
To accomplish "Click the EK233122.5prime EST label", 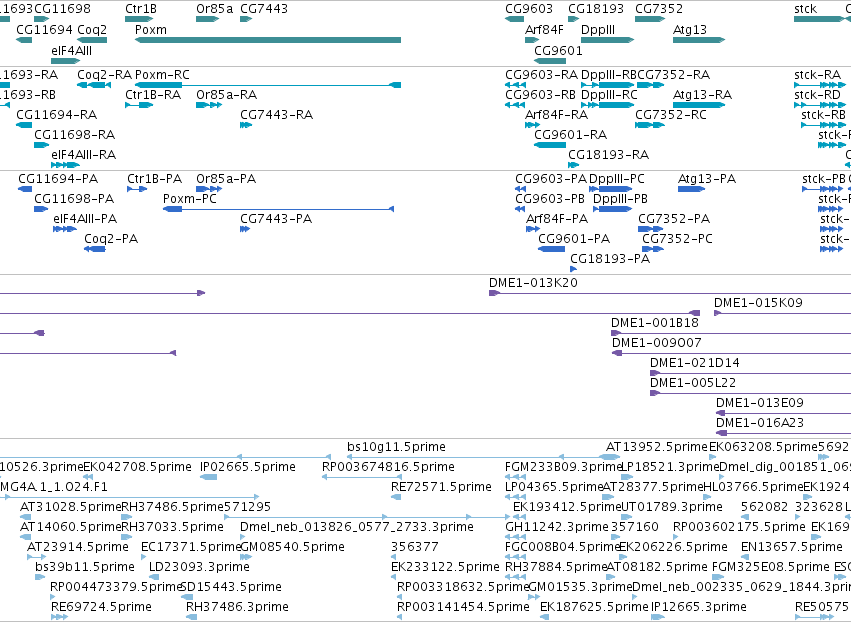I will (x=445, y=567).
